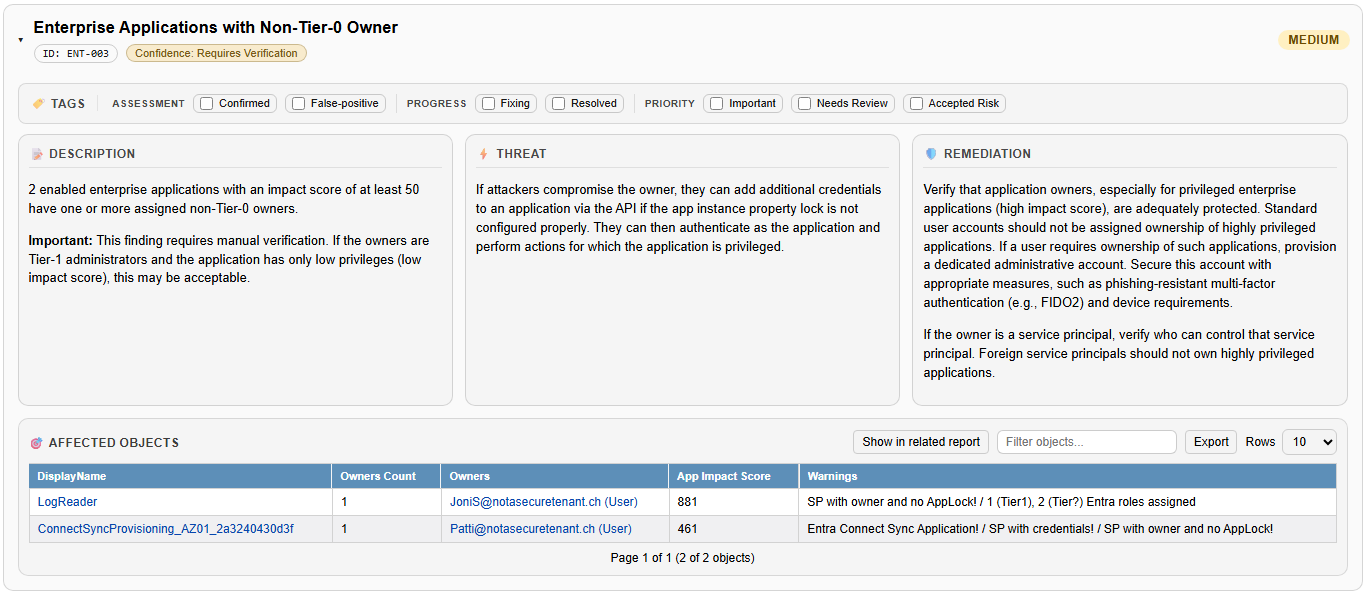Viewport: 1370px width, 595px height.
Task: Sort table by App Impact Score column
Action: point(724,476)
